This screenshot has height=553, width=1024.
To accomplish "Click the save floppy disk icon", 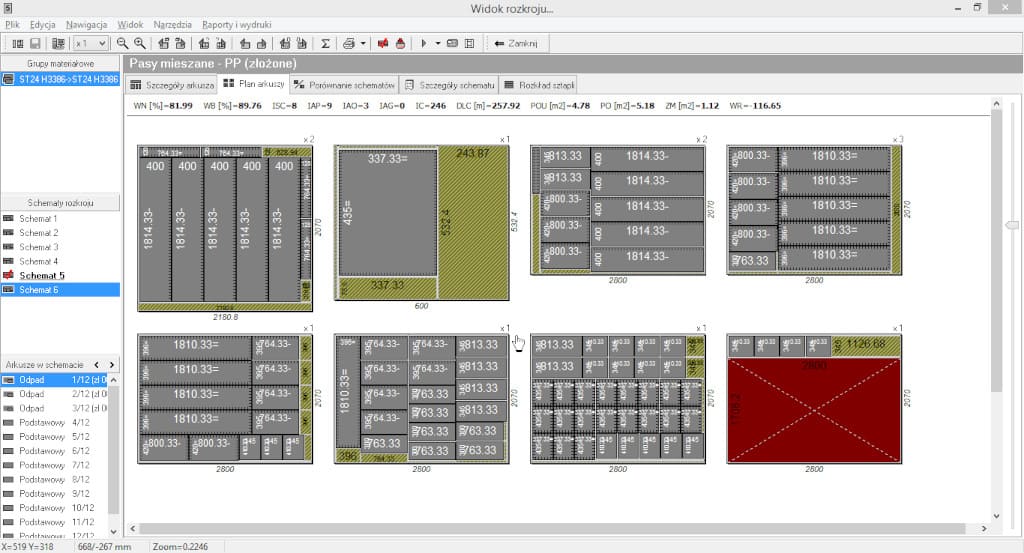I will (x=35, y=43).
